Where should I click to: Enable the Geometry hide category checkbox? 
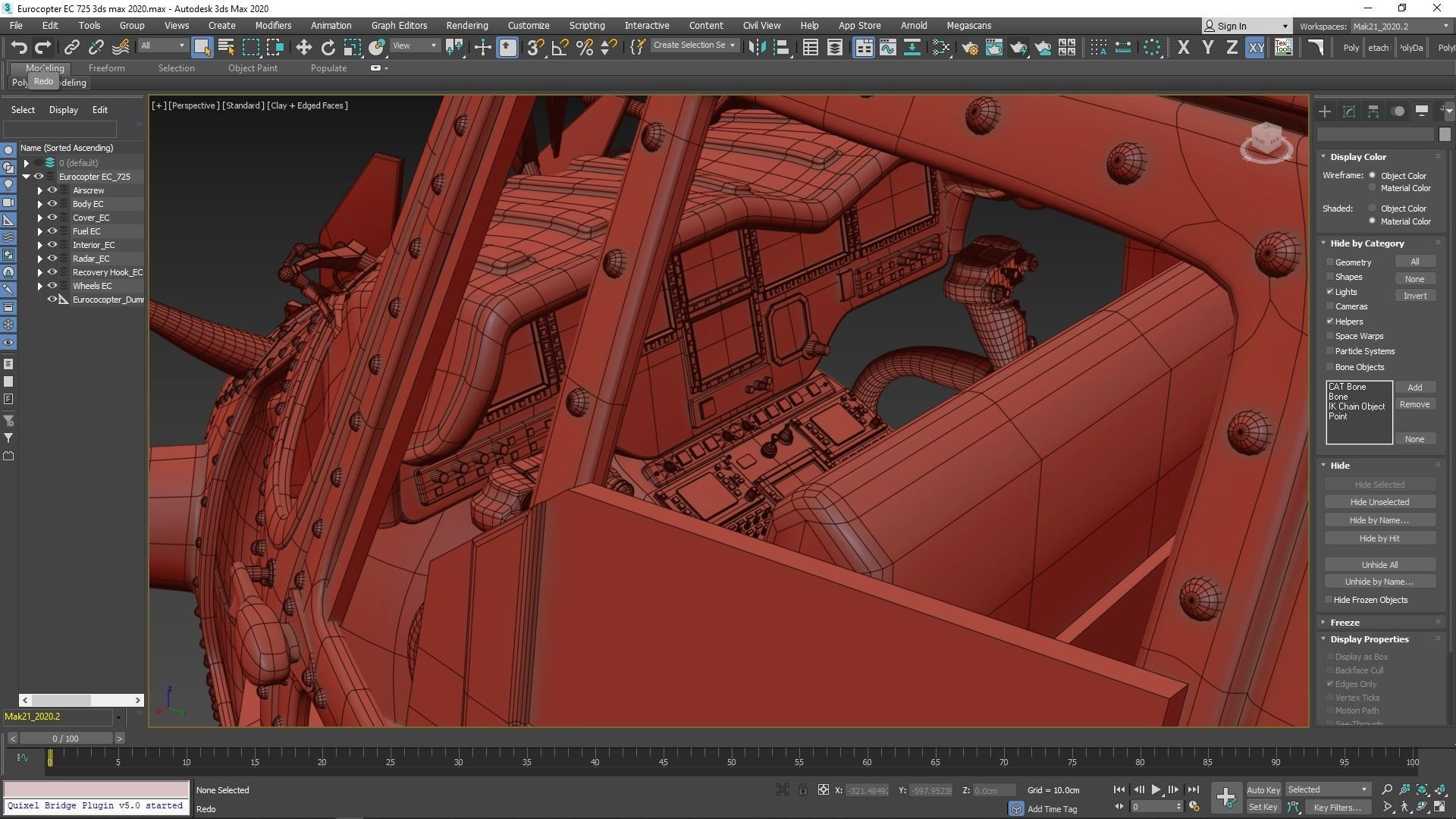pos(1330,262)
